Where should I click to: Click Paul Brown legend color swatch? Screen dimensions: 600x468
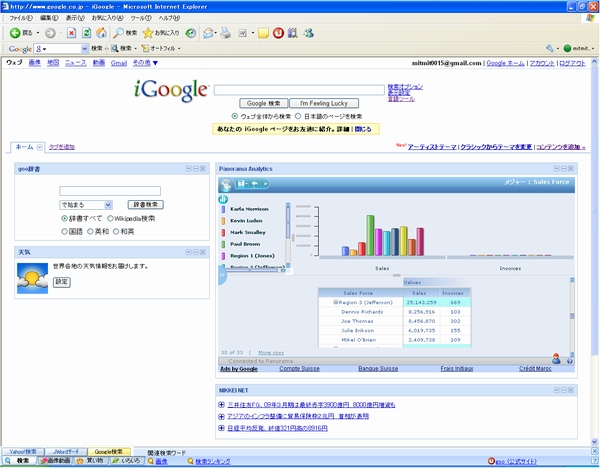223,244
